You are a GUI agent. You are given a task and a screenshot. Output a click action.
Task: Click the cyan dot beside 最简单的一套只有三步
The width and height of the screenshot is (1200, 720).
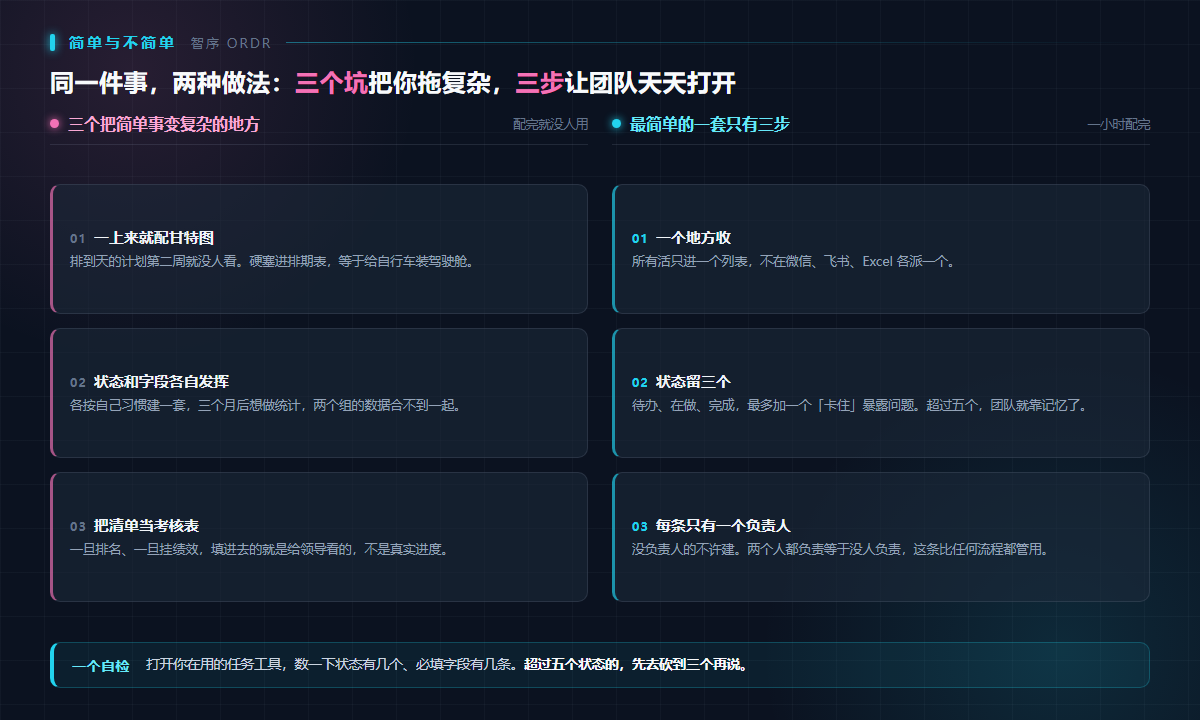[616, 124]
